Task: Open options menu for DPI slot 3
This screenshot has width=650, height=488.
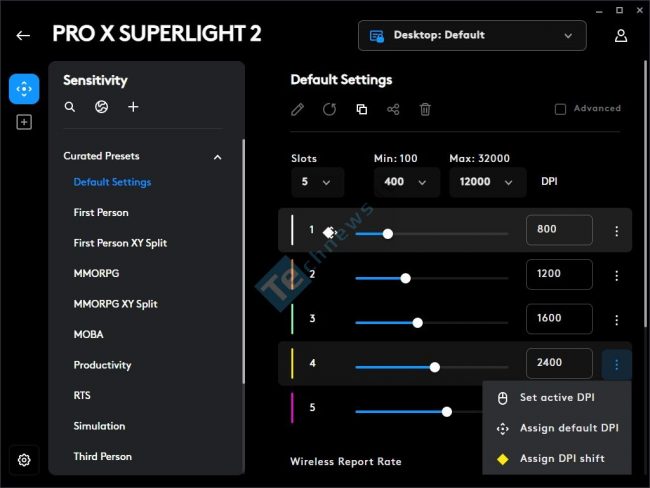Action: (616, 320)
